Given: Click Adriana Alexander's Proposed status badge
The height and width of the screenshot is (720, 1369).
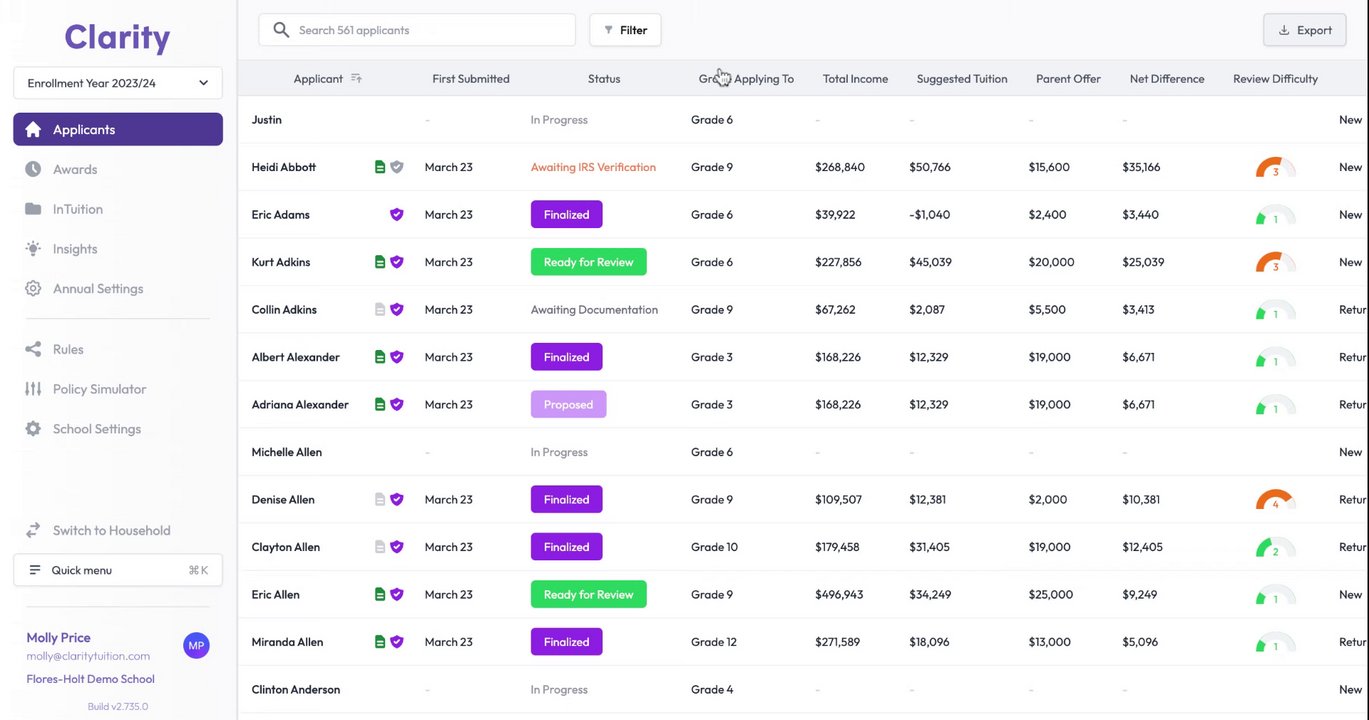Looking at the screenshot, I should pyautogui.click(x=568, y=405).
